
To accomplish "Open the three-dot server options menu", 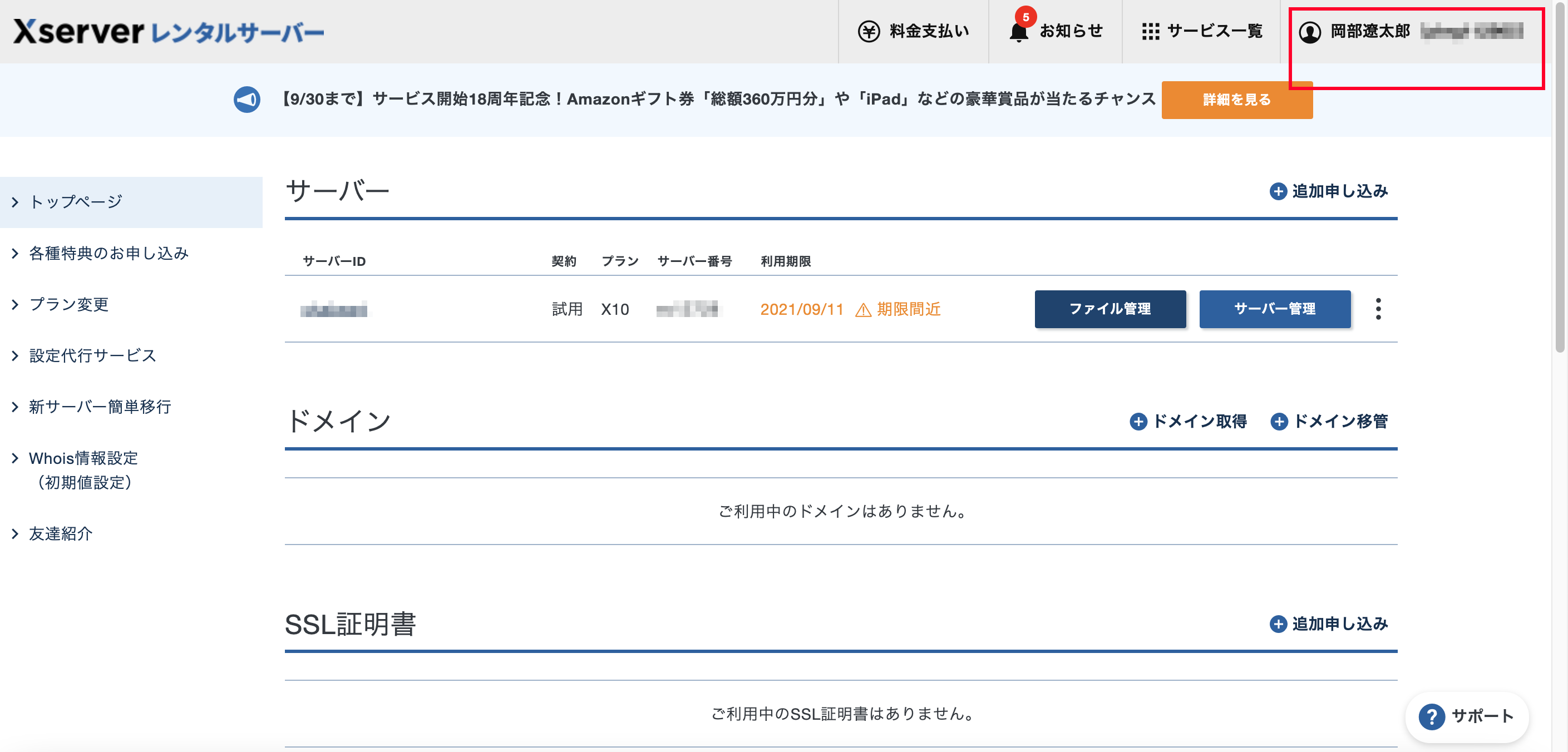I will (x=1378, y=309).
